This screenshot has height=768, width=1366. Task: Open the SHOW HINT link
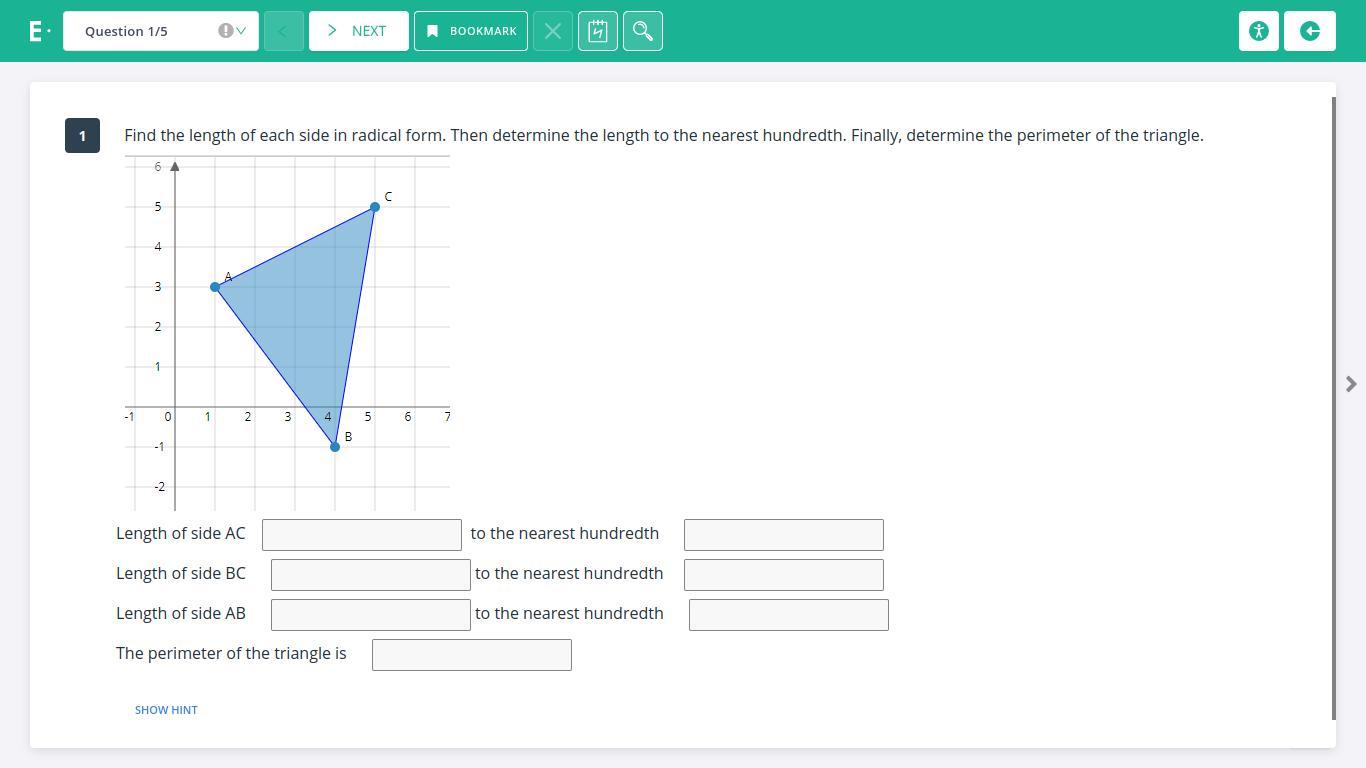[166, 710]
